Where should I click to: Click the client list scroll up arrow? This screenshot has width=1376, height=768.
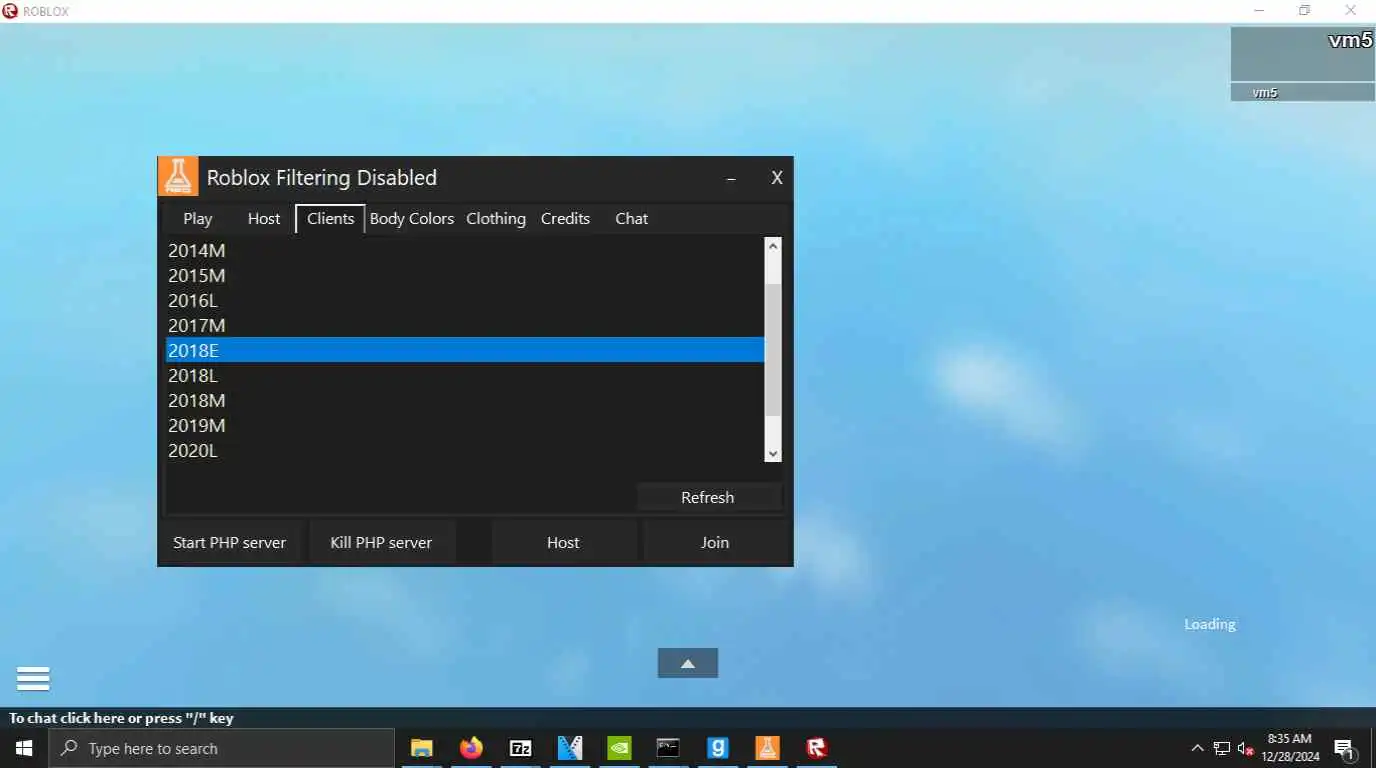pyautogui.click(x=773, y=246)
